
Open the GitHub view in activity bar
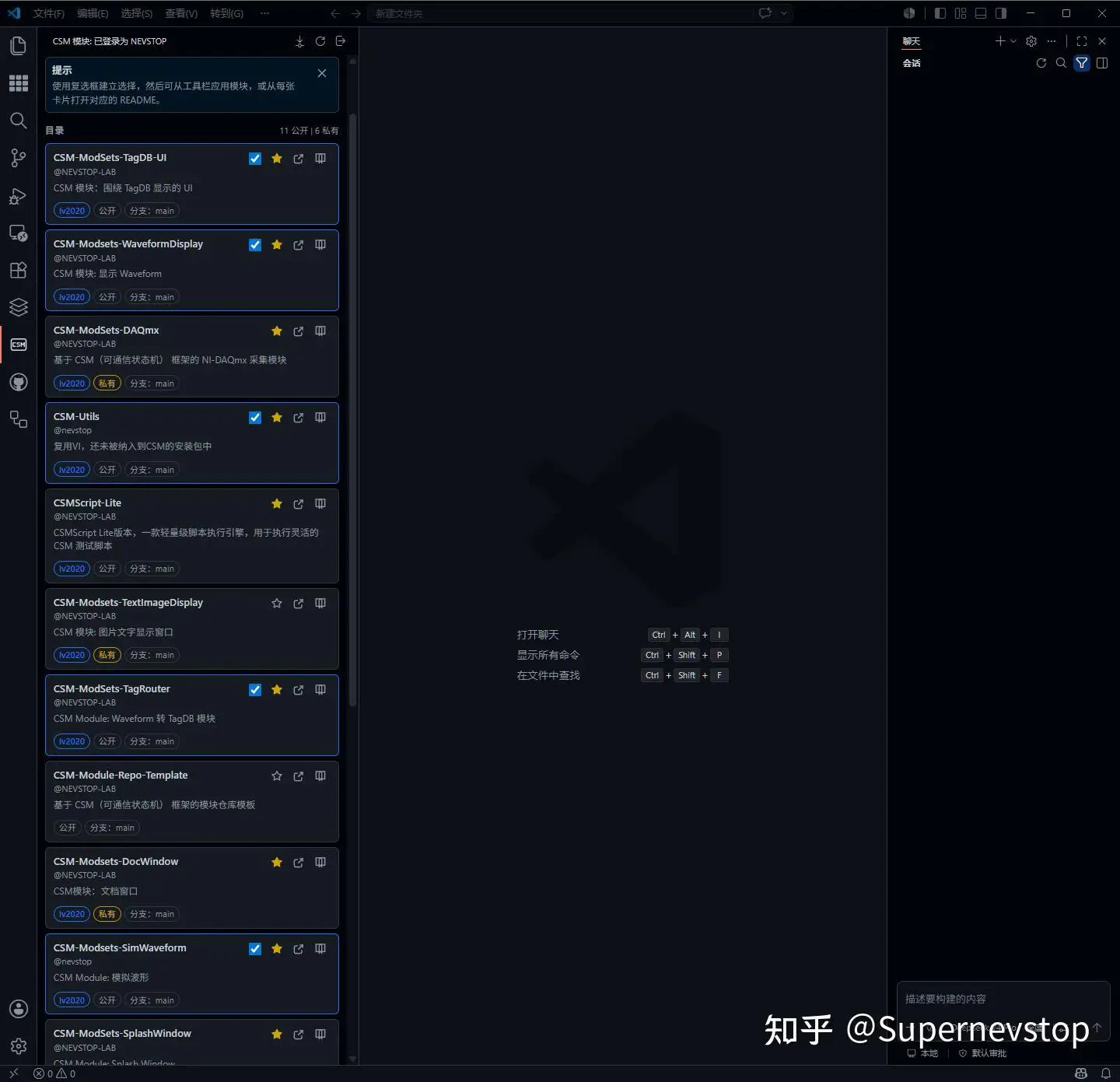[x=19, y=382]
